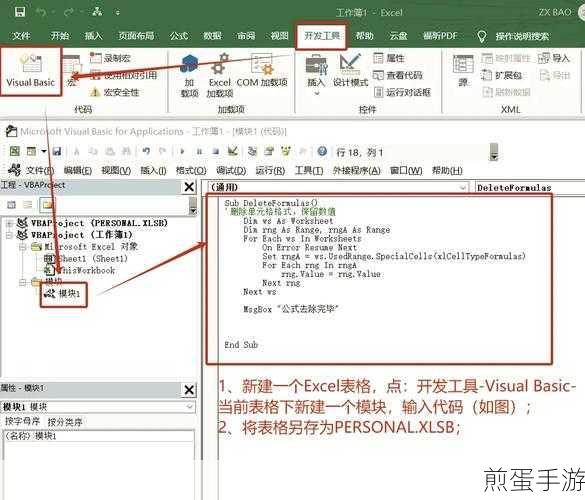This screenshot has height=500, width=585.
Task: Open the 文件 tab in the Excel ribbon
Action: point(21,36)
